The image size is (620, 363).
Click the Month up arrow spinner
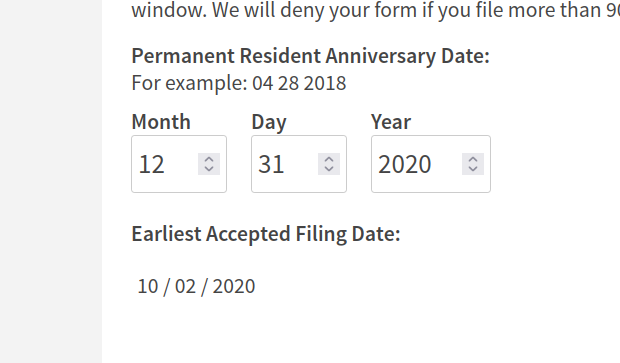pos(209,159)
